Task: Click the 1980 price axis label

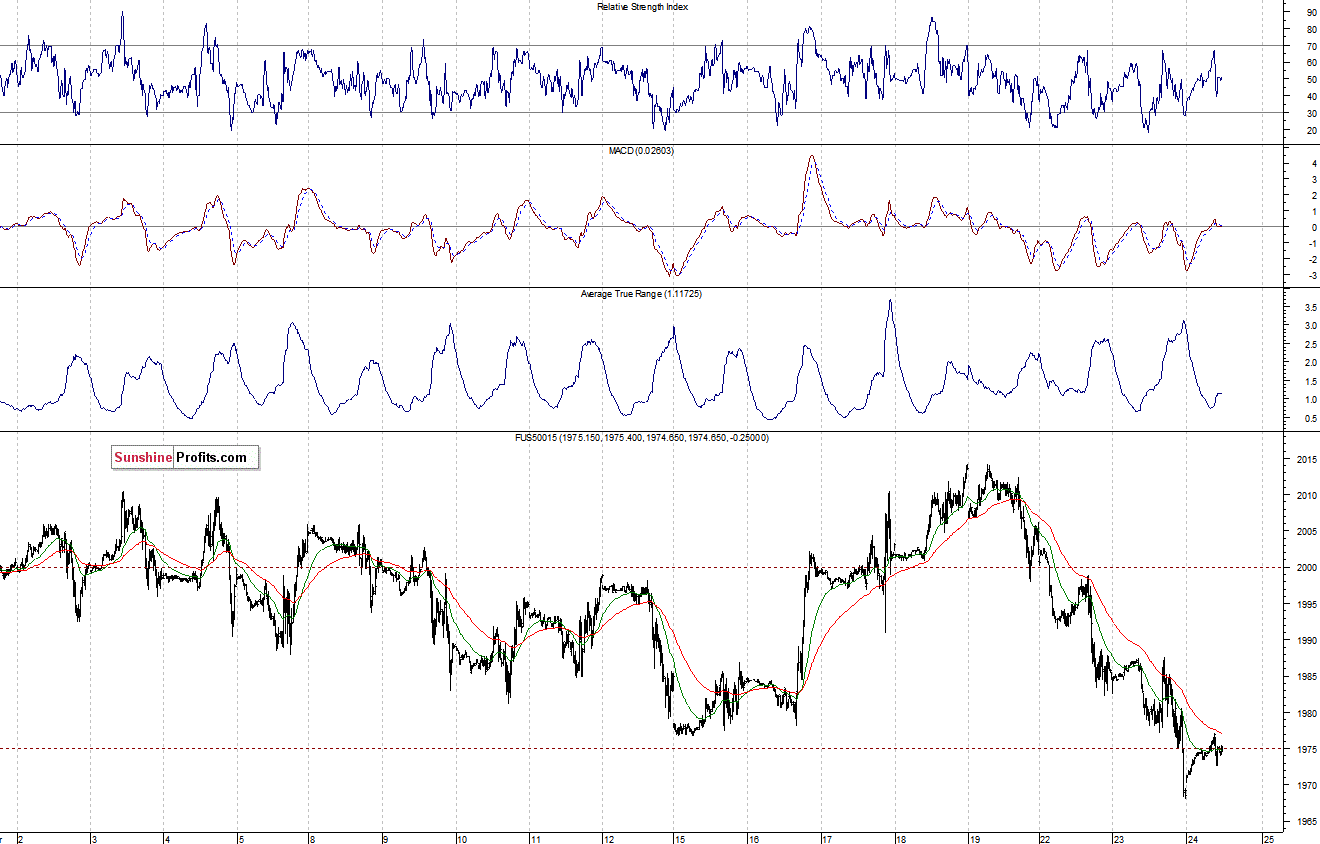Action: pyautogui.click(x=1305, y=714)
